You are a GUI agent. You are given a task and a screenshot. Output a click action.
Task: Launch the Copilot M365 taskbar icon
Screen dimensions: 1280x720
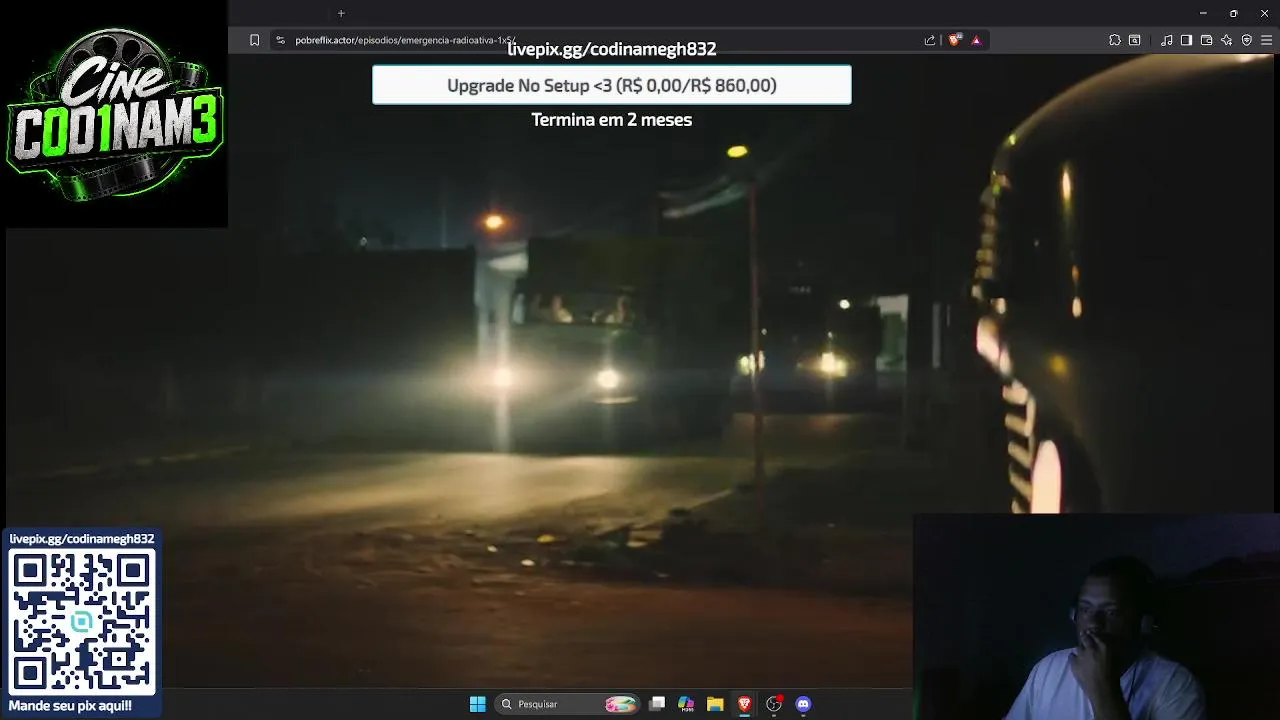(686, 704)
